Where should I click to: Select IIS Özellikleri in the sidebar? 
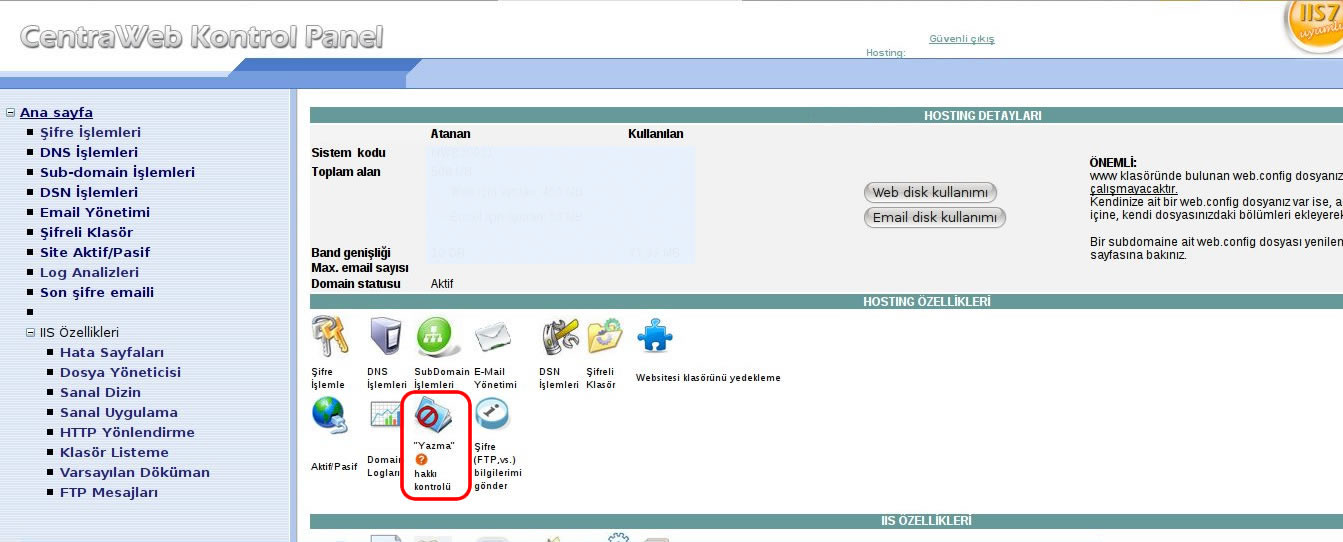click(x=79, y=333)
